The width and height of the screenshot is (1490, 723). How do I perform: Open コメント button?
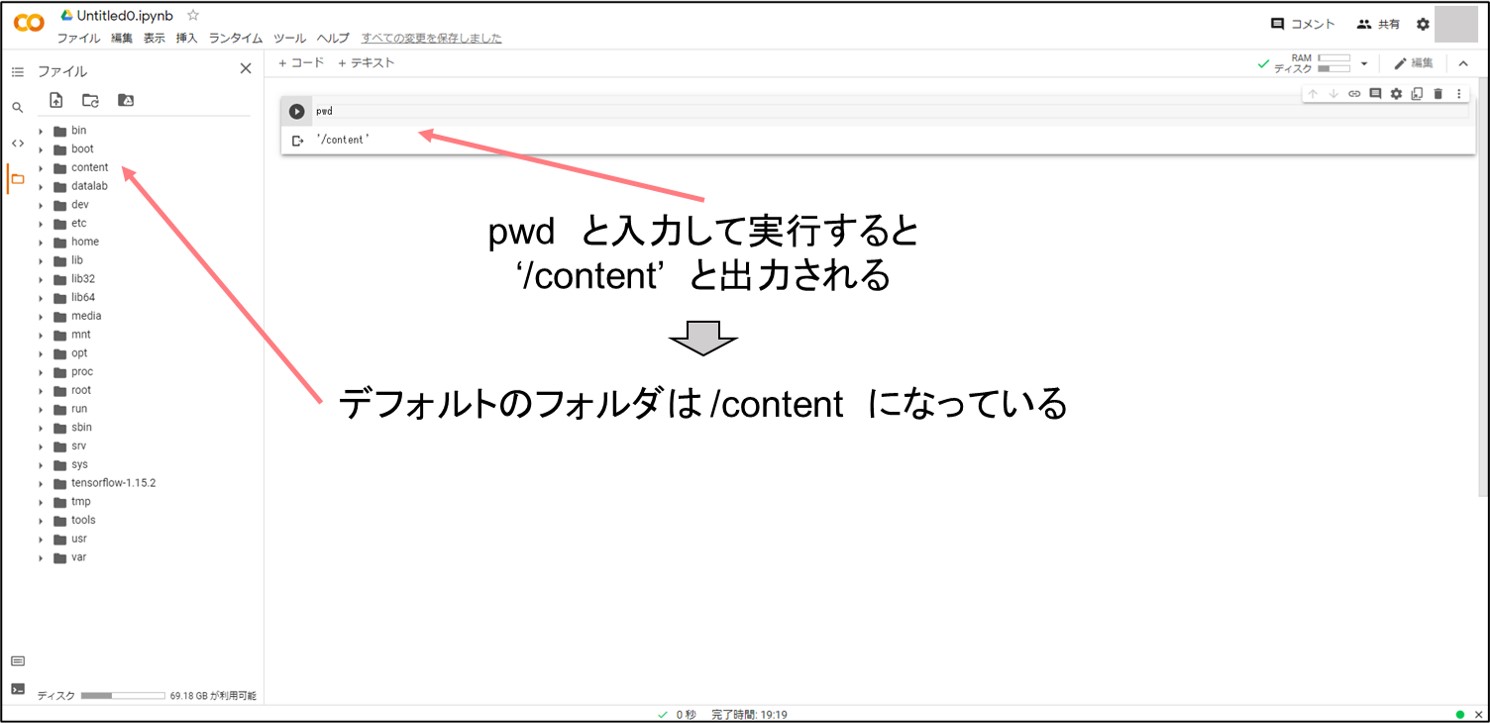tap(1303, 24)
